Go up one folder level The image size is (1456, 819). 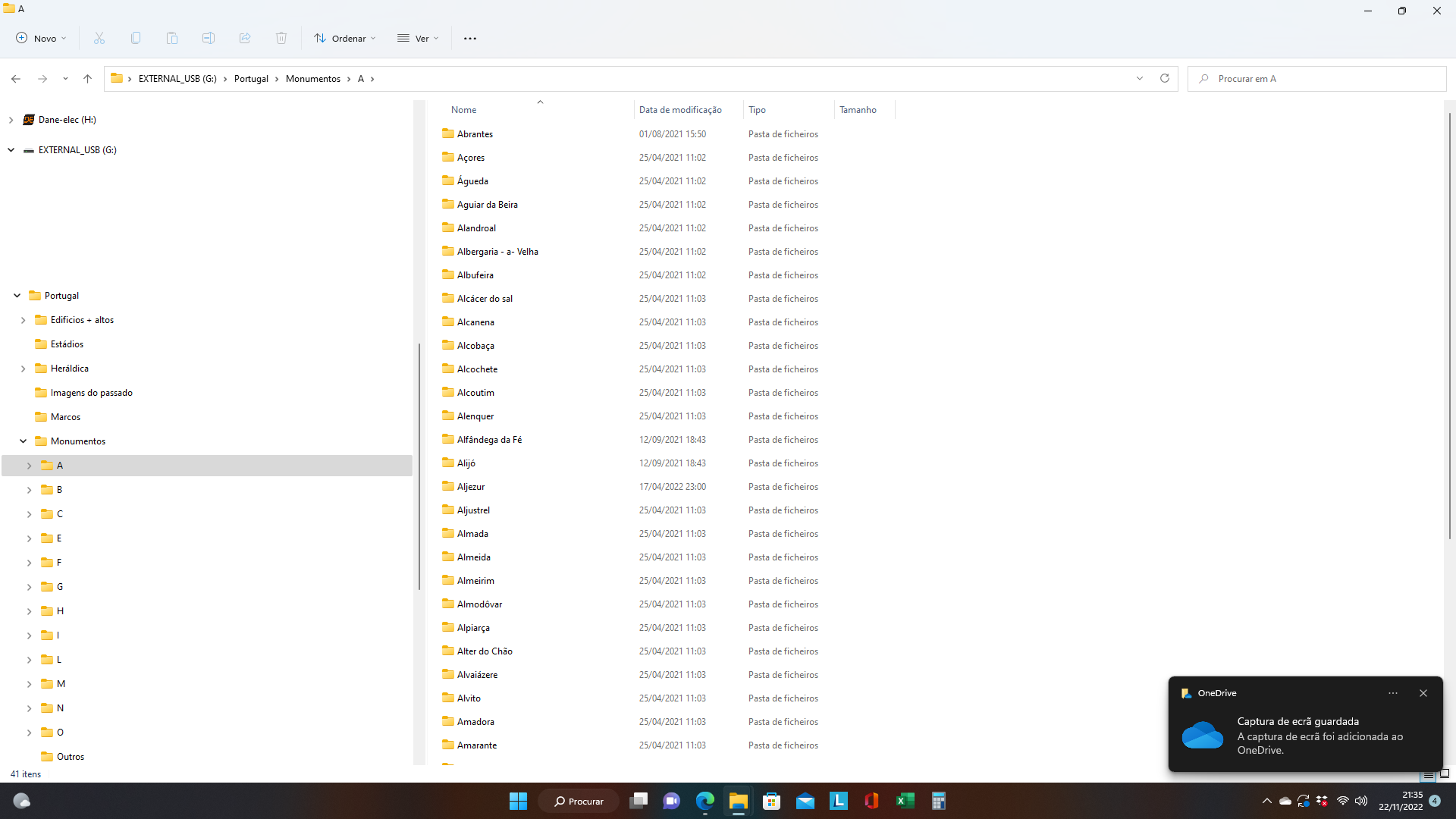[x=88, y=79]
